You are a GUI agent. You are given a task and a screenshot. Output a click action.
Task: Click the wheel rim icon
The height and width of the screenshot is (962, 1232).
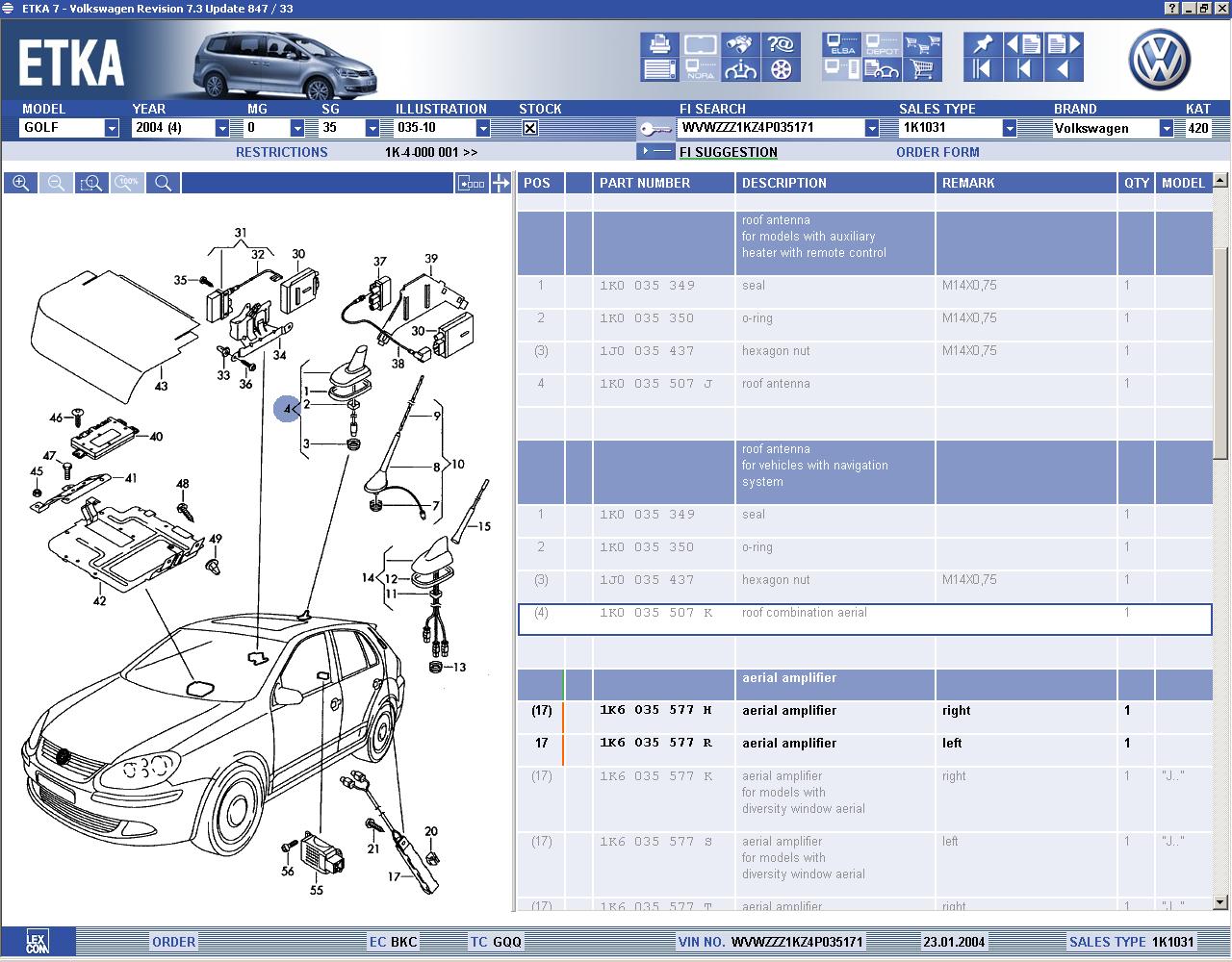[781, 69]
